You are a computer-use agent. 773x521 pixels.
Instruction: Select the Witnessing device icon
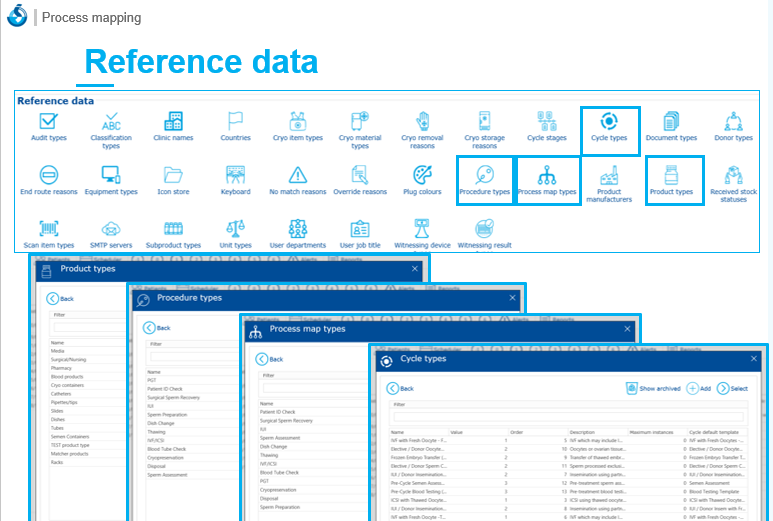422,229
